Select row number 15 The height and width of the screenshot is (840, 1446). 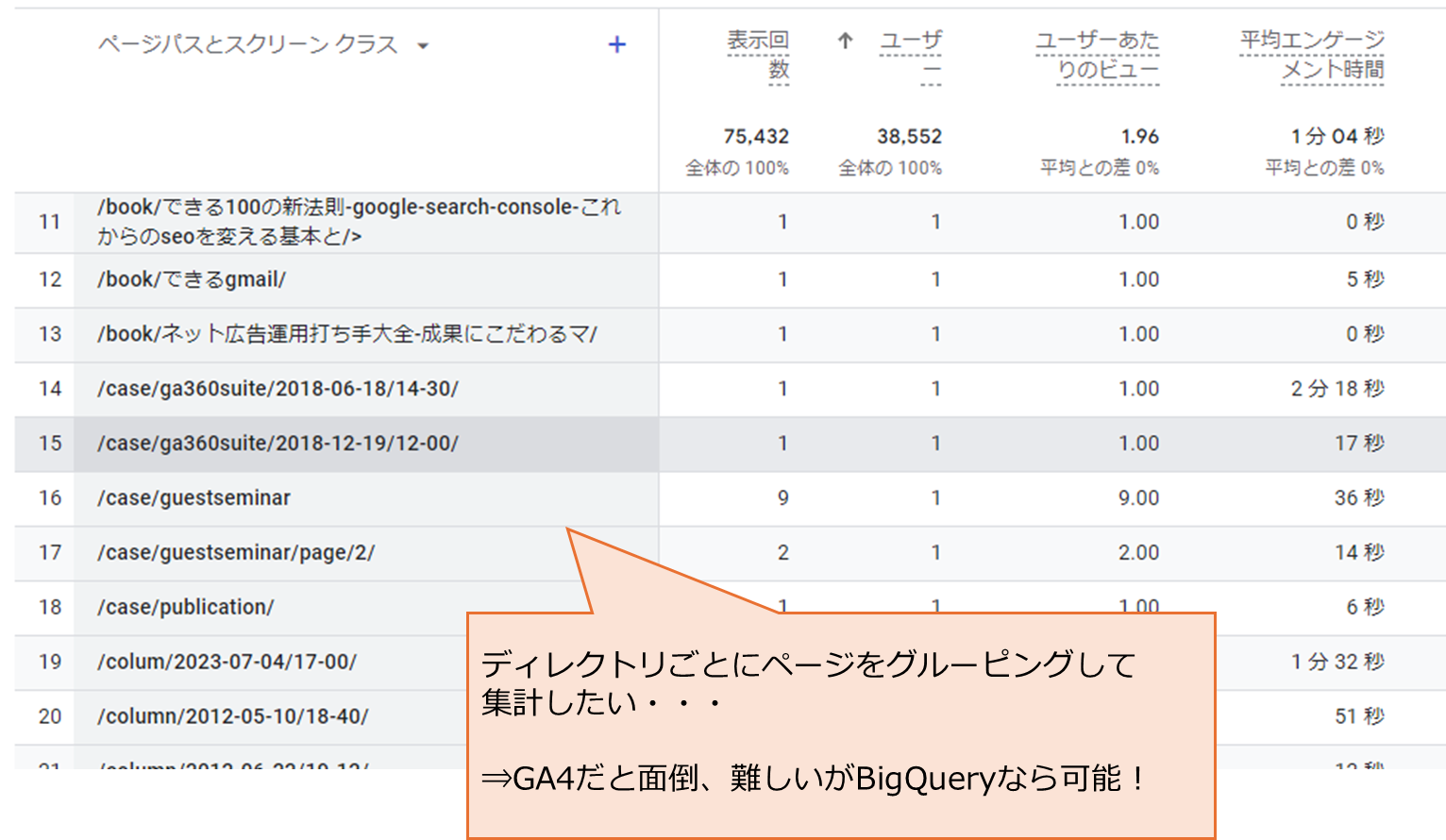coord(50,444)
